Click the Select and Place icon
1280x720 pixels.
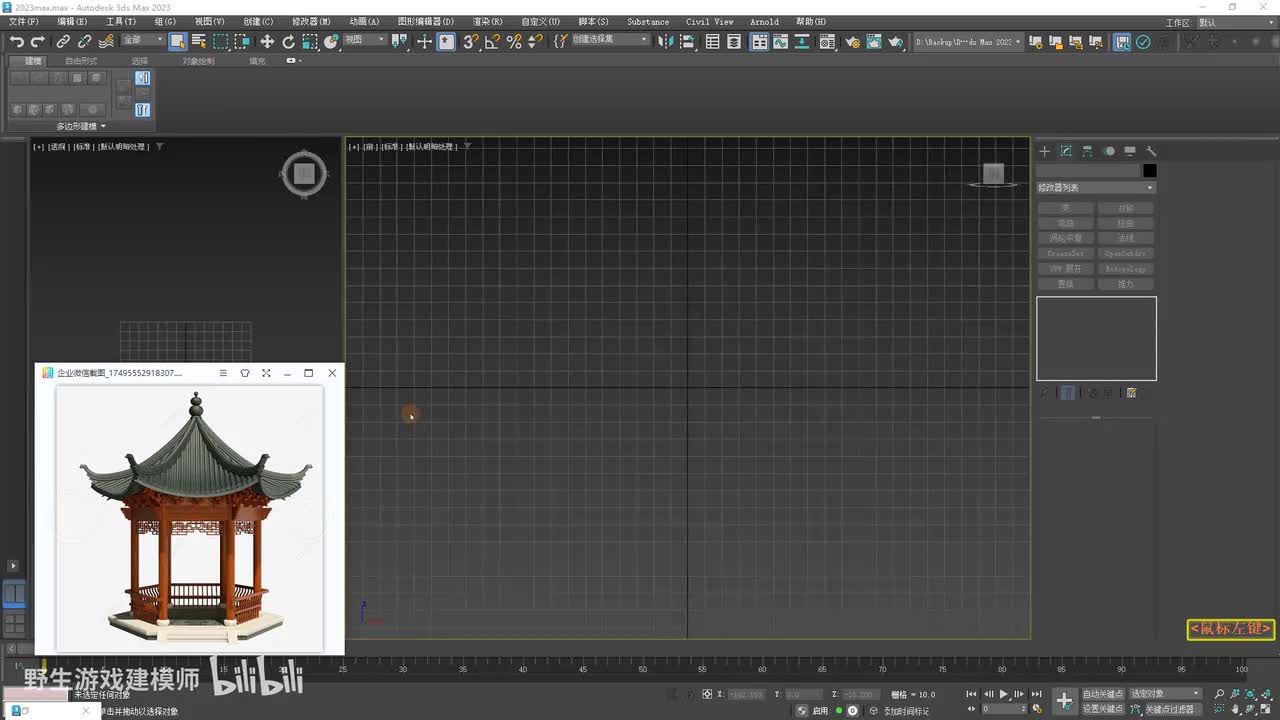click(331, 41)
